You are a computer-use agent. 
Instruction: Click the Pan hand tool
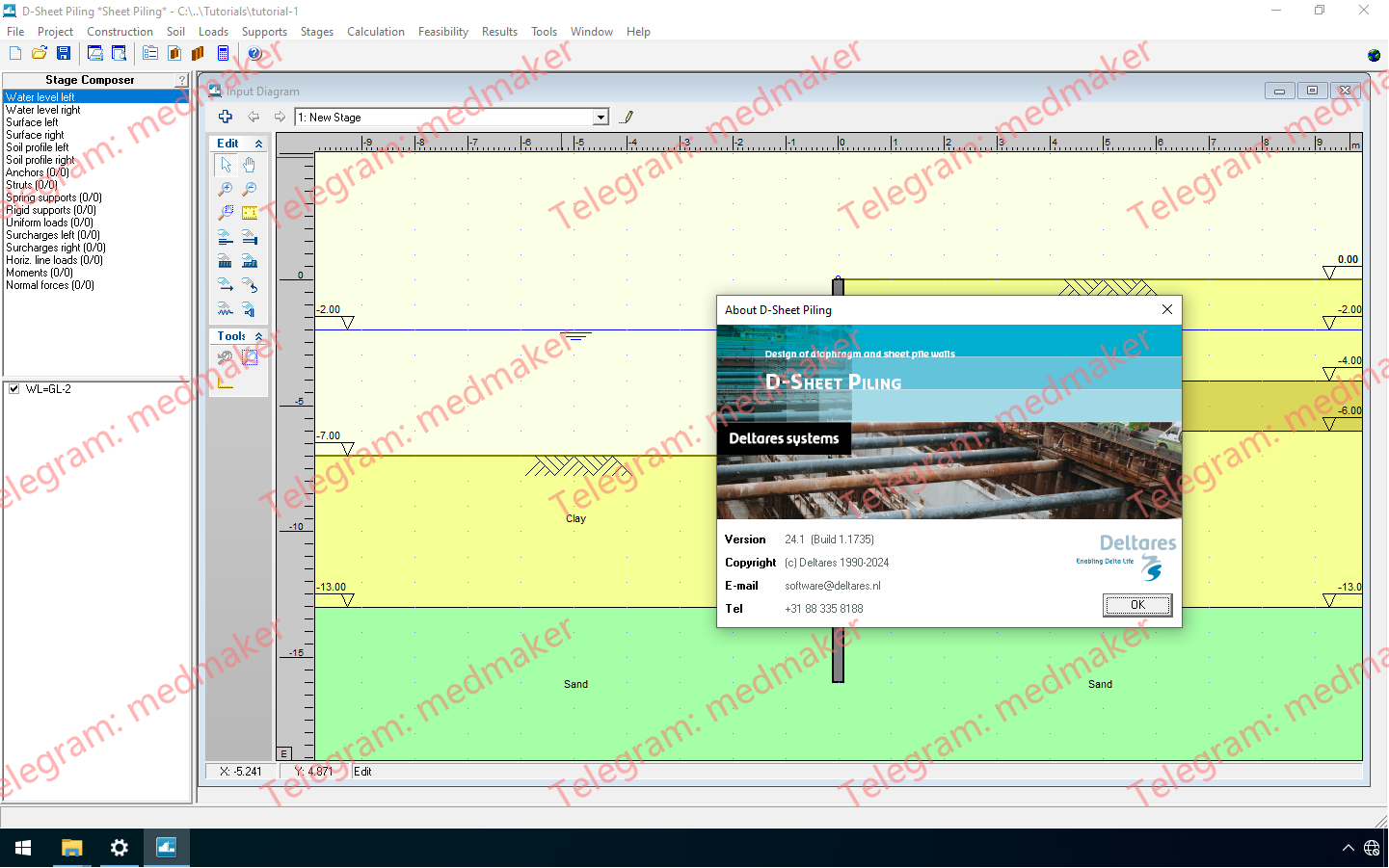pos(250,165)
